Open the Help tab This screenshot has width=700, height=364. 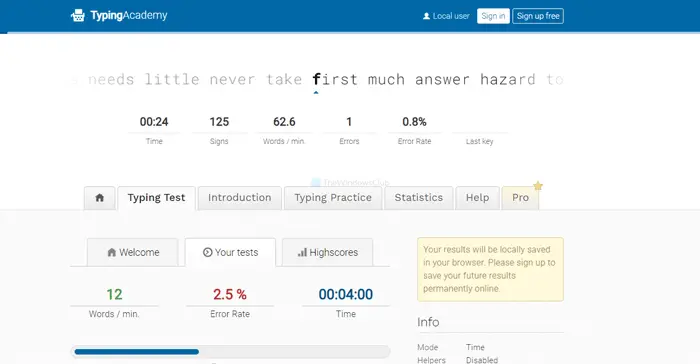tap(477, 198)
